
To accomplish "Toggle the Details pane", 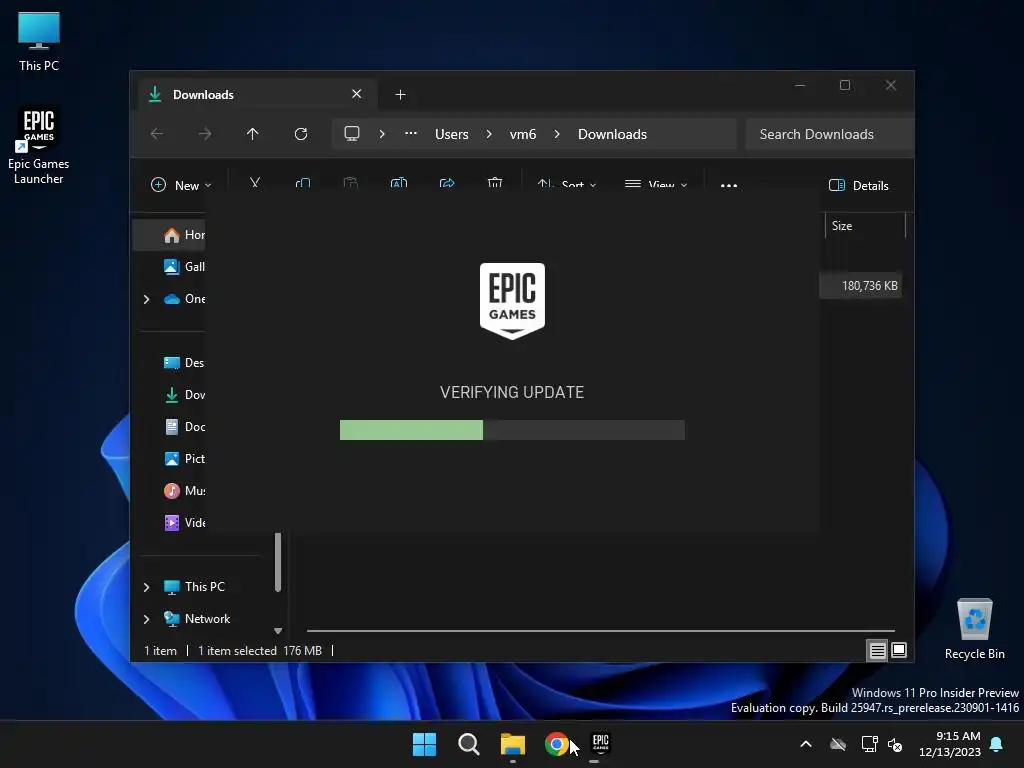I will [x=859, y=185].
